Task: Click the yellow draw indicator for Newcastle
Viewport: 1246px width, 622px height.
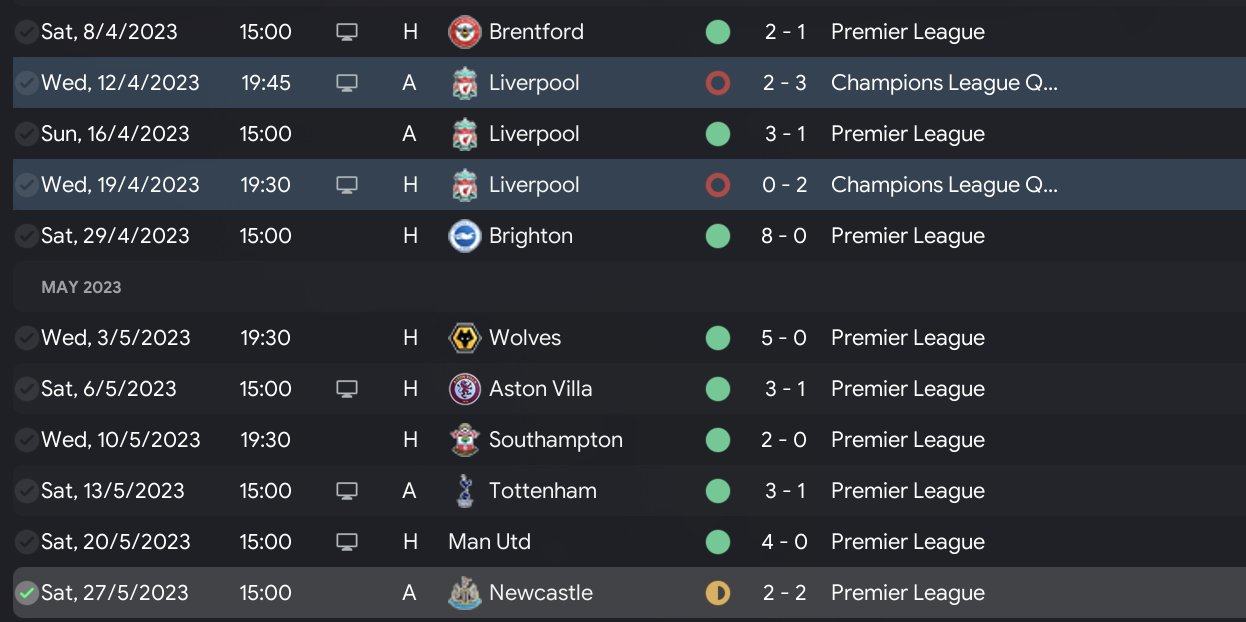Action: 717,593
